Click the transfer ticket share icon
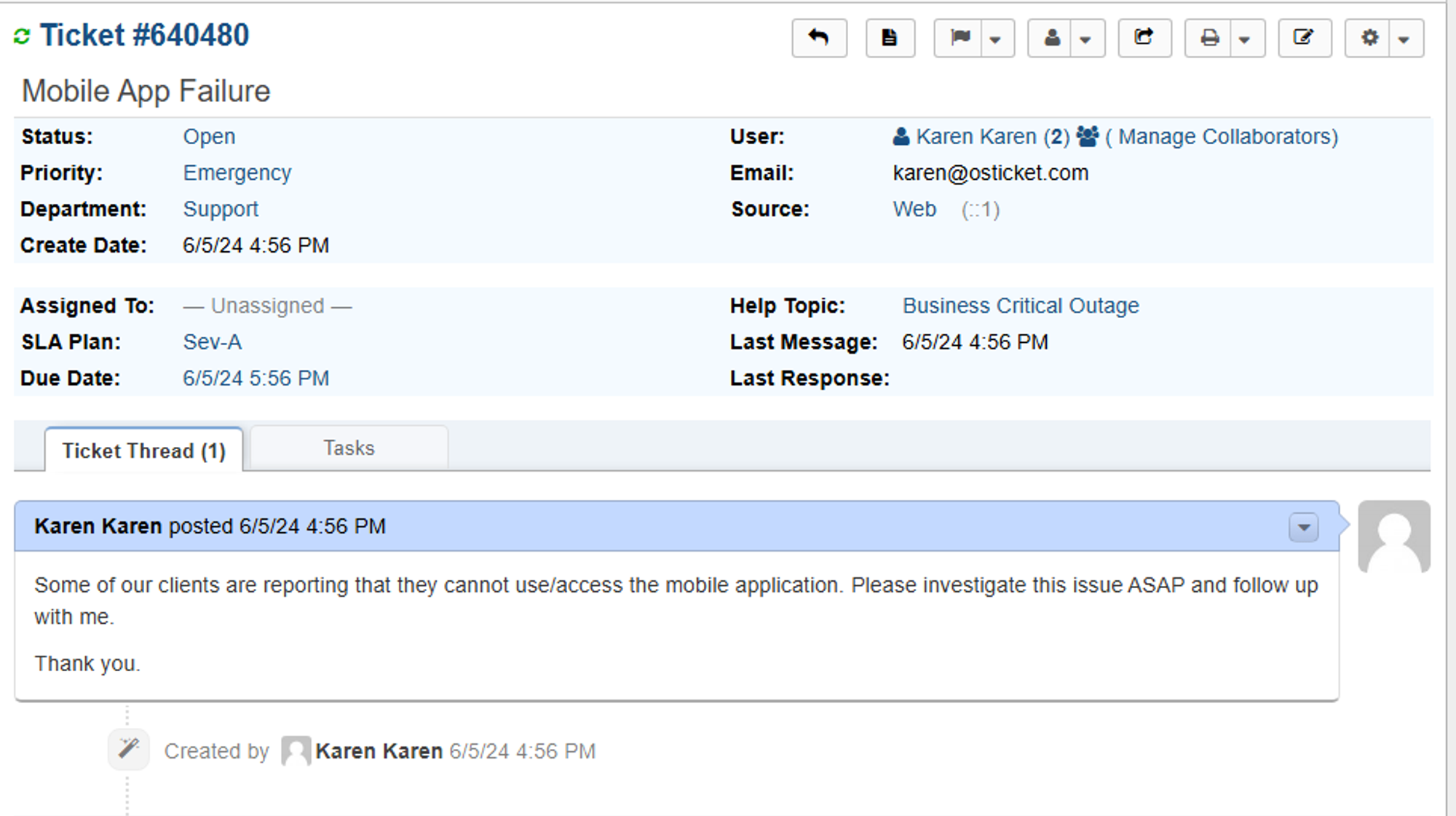The height and width of the screenshot is (816, 1456). tap(1144, 38)
